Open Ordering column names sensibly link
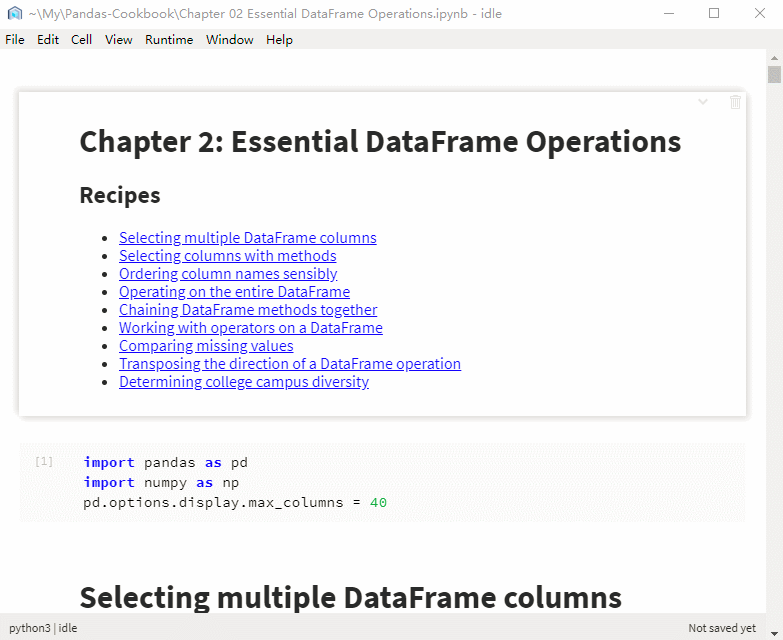 point(228,274)
